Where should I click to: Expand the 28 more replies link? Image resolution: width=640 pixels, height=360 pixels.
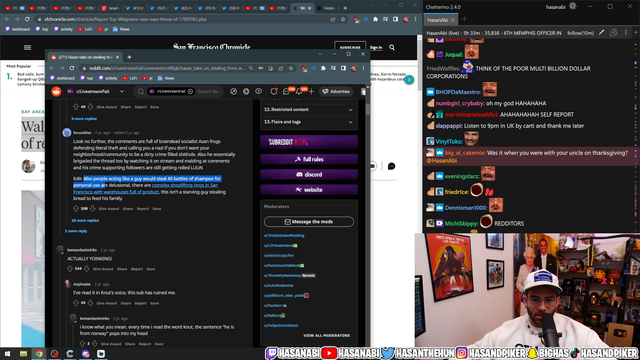pos(85,220)
